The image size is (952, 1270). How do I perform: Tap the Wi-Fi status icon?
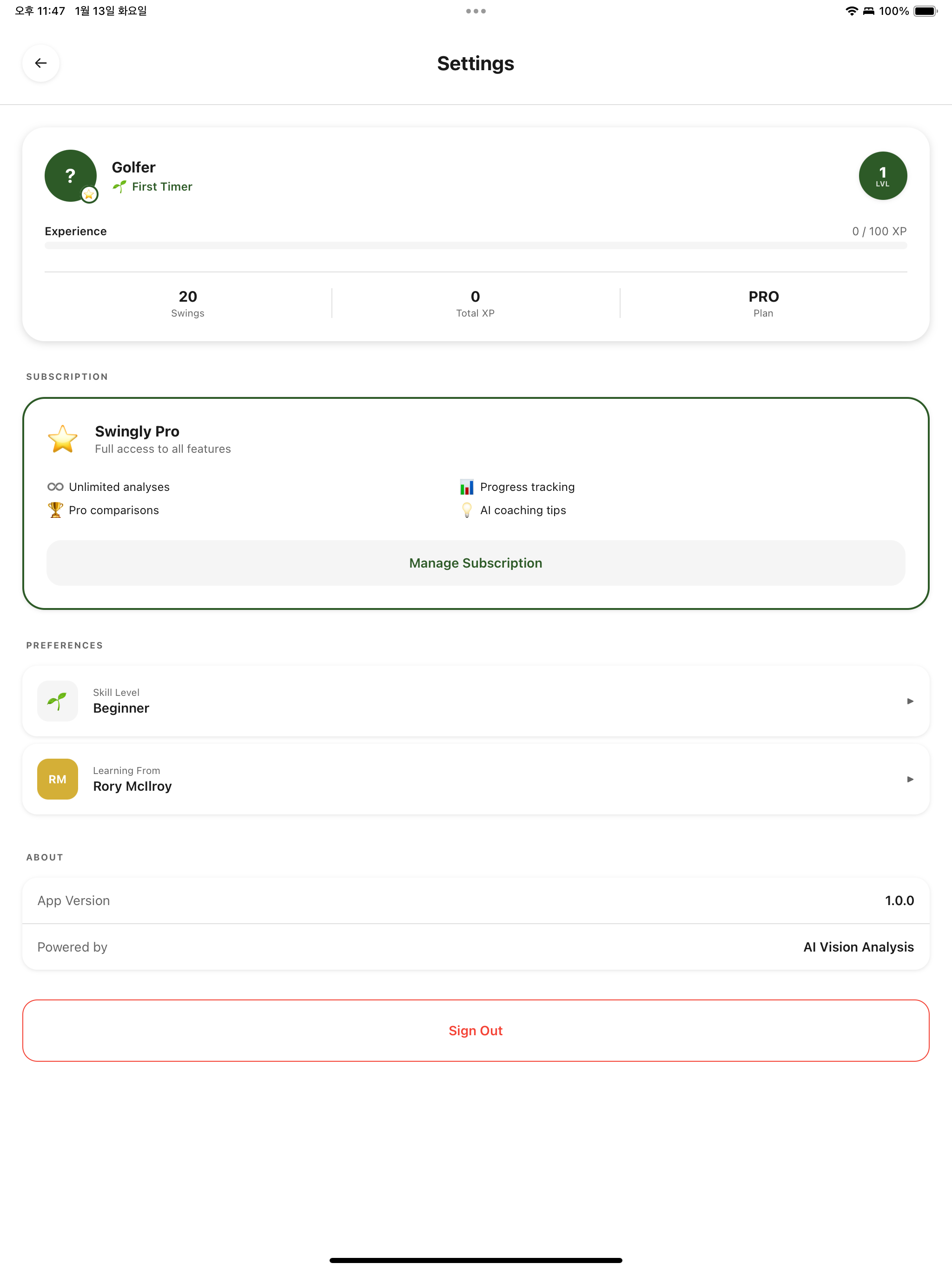(x=852, y=11)
